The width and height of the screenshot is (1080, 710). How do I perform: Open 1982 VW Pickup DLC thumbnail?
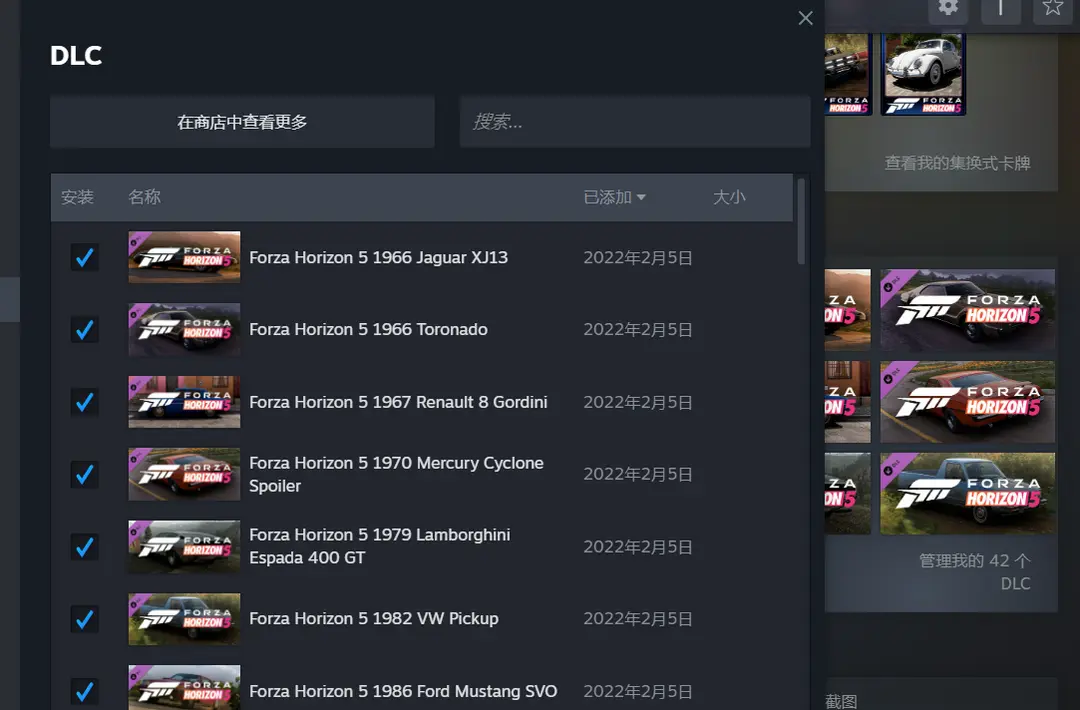185,619
